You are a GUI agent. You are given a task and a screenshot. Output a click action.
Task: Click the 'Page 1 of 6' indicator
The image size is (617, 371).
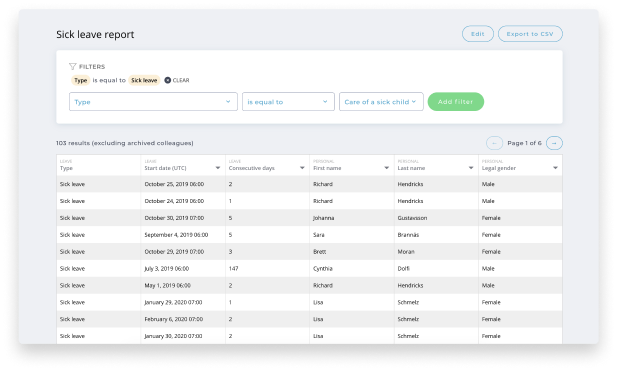(x=524, y=143)
